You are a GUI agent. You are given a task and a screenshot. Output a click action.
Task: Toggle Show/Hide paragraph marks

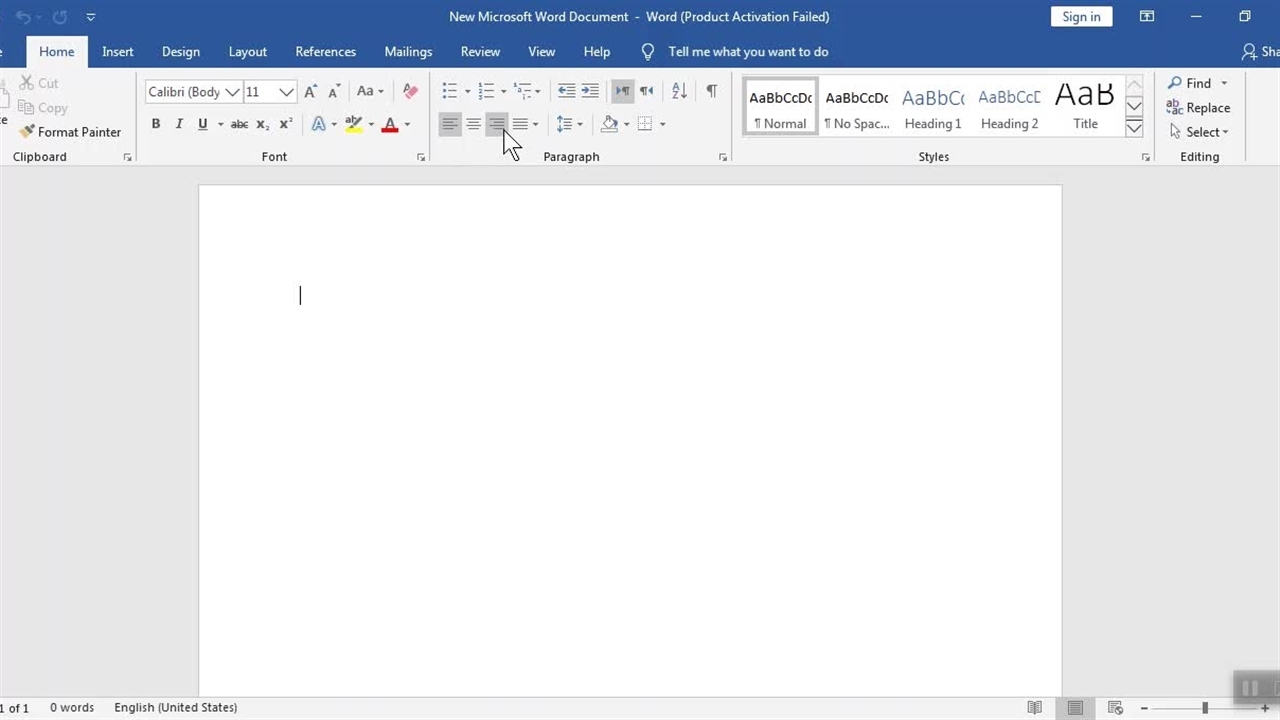711,91
